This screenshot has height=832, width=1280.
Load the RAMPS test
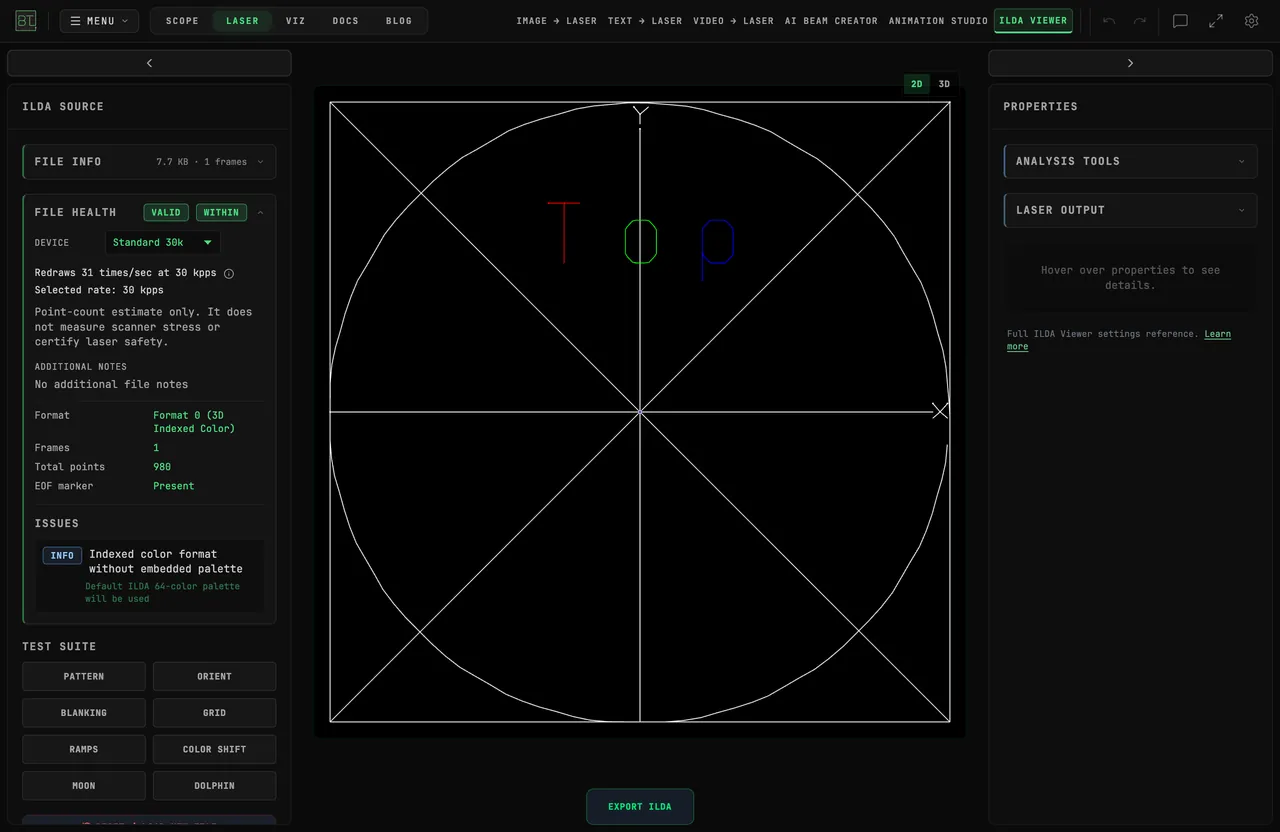click(x=84, y=749)
